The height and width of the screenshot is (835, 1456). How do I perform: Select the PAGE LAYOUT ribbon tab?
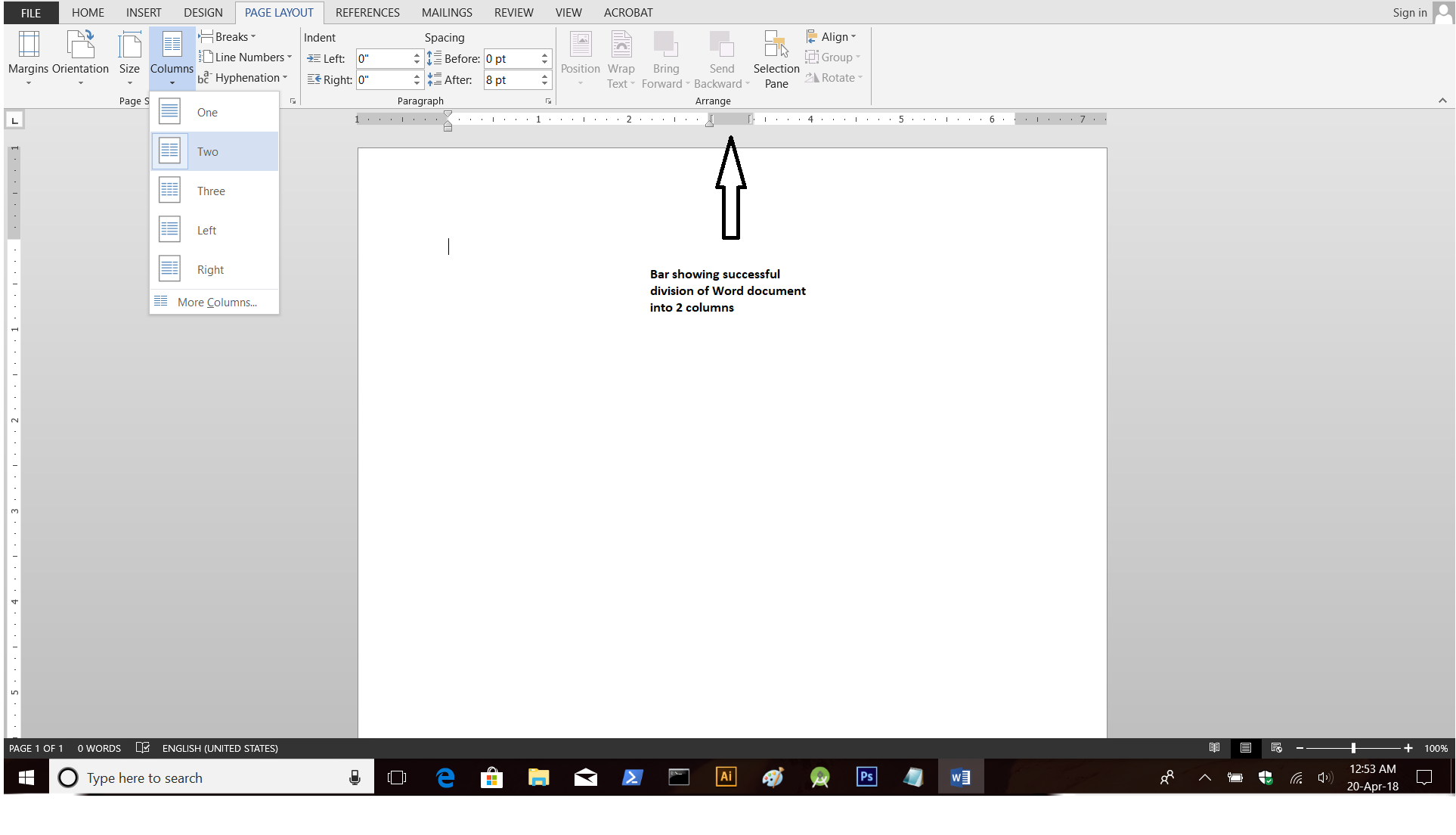[278, 12]
